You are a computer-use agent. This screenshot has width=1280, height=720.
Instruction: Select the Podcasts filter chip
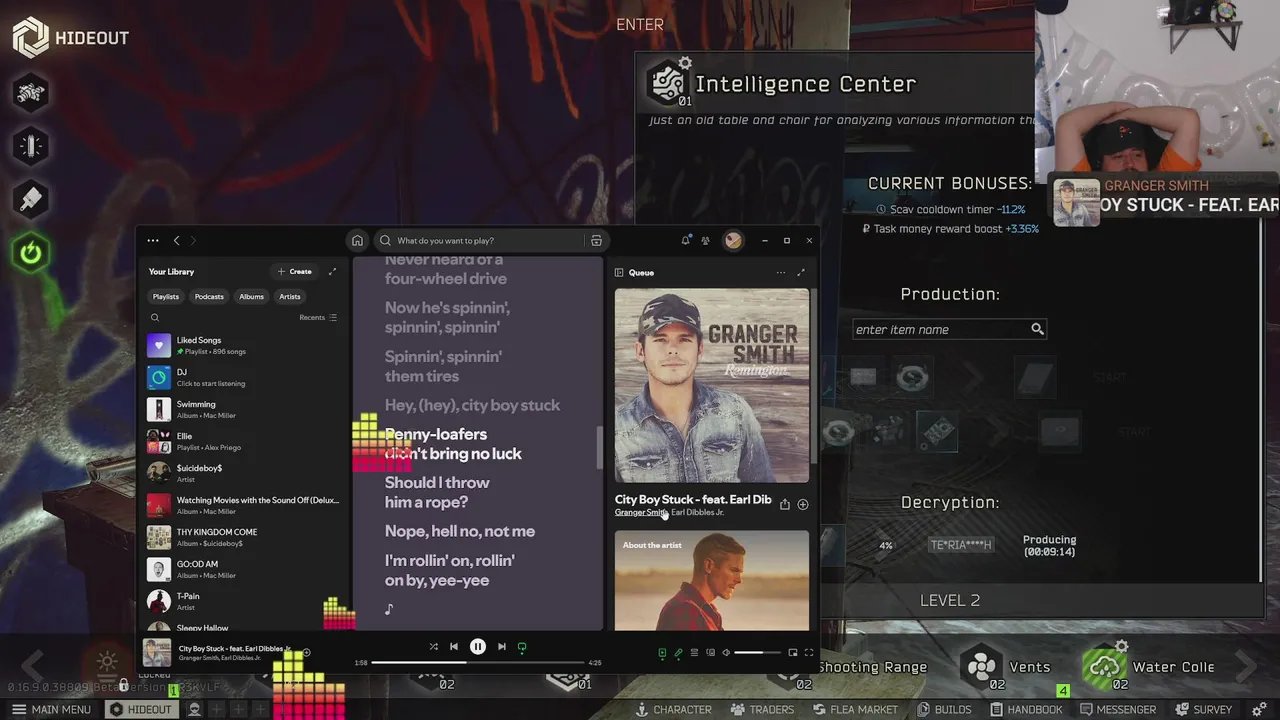point(209,296)
